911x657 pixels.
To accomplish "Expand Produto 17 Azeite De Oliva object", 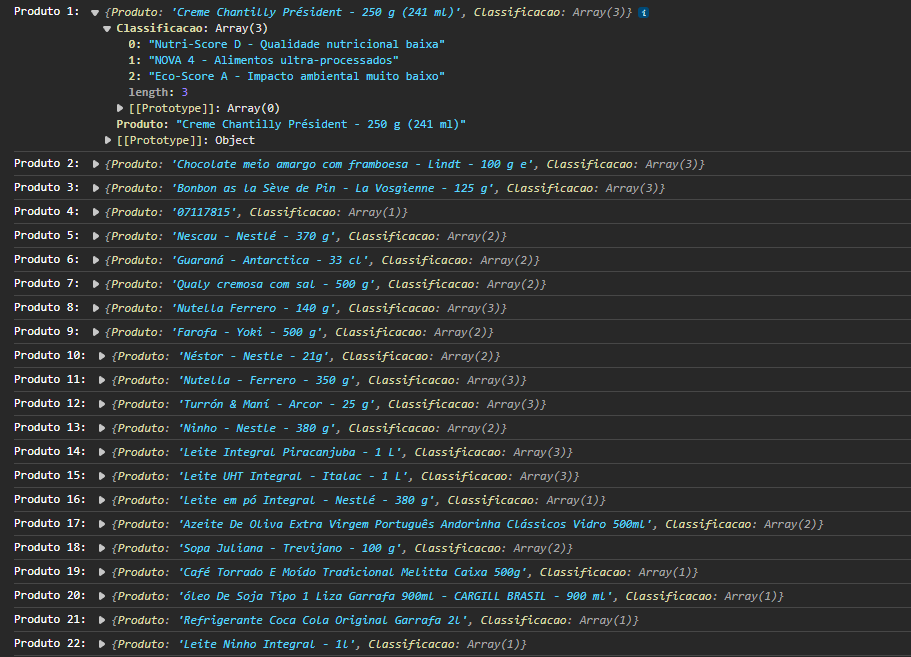I will 102,525.
